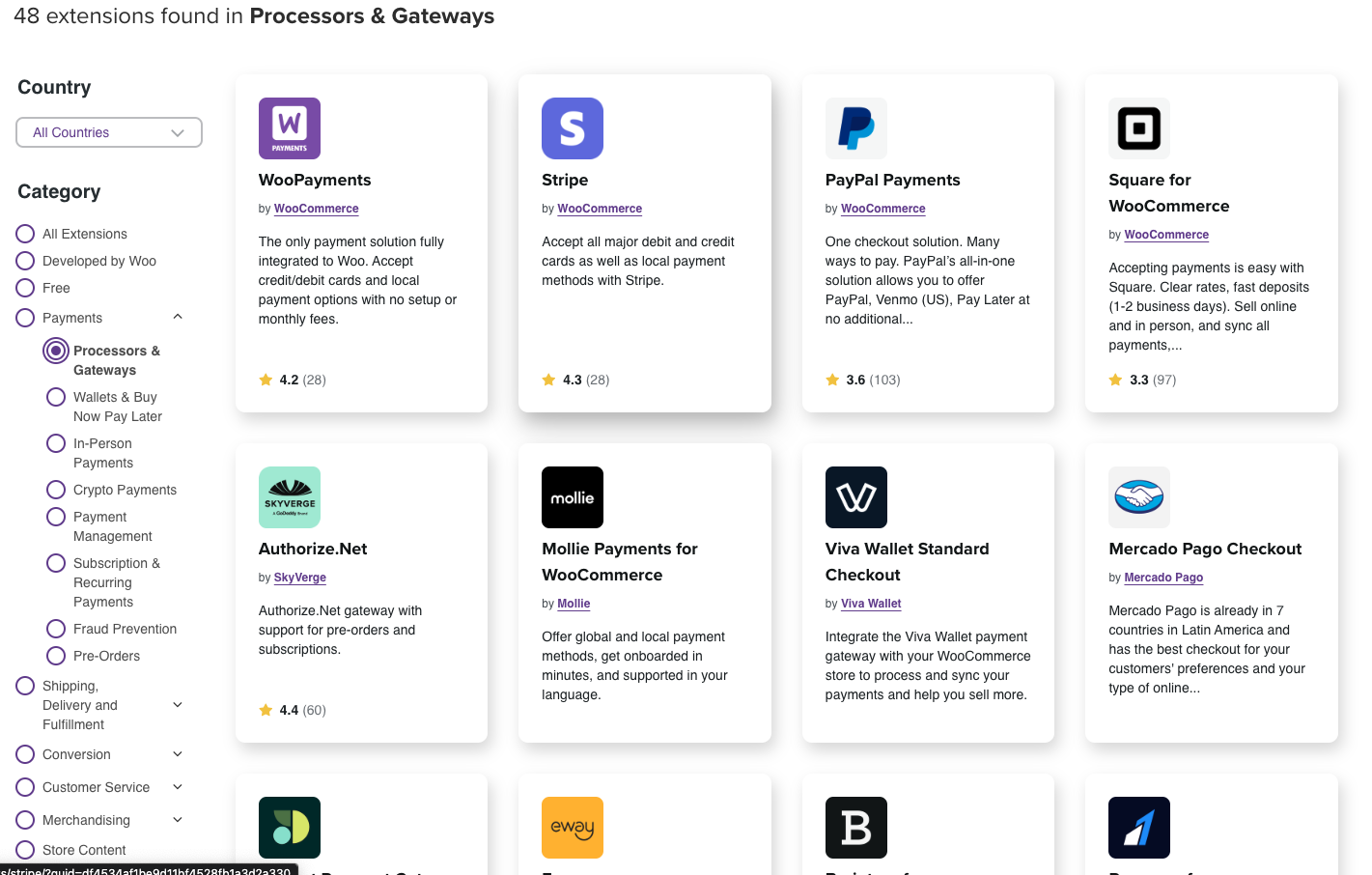The height and width of the screenshot is (875, 1372).
Task: Open the PayPal Payments title
Action: [x=893, y=180]
